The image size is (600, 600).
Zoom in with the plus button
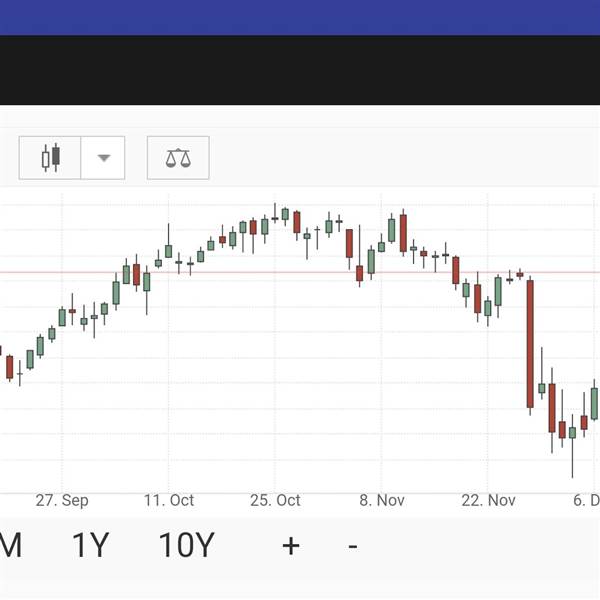(x=291, y=546)
